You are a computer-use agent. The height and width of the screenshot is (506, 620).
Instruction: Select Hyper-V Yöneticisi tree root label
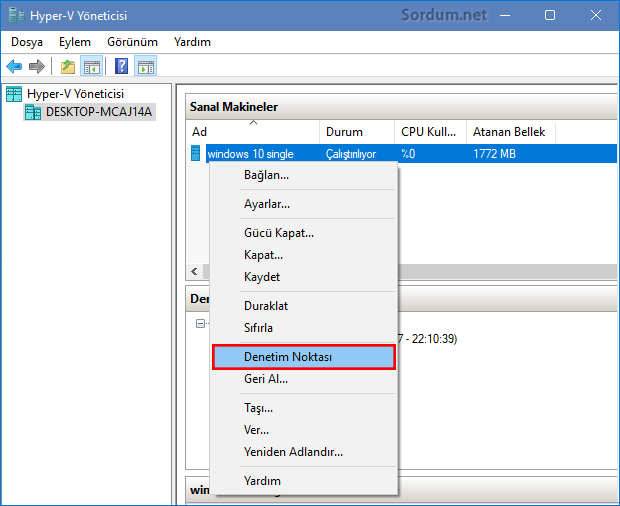(76, 94)
